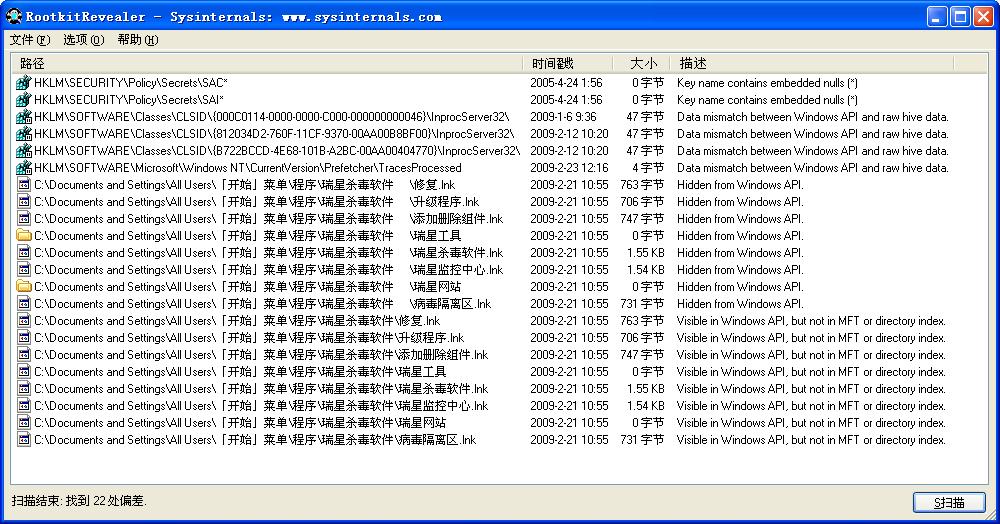Click RootkitRevealer title bar app icon

tap(13, 16)
